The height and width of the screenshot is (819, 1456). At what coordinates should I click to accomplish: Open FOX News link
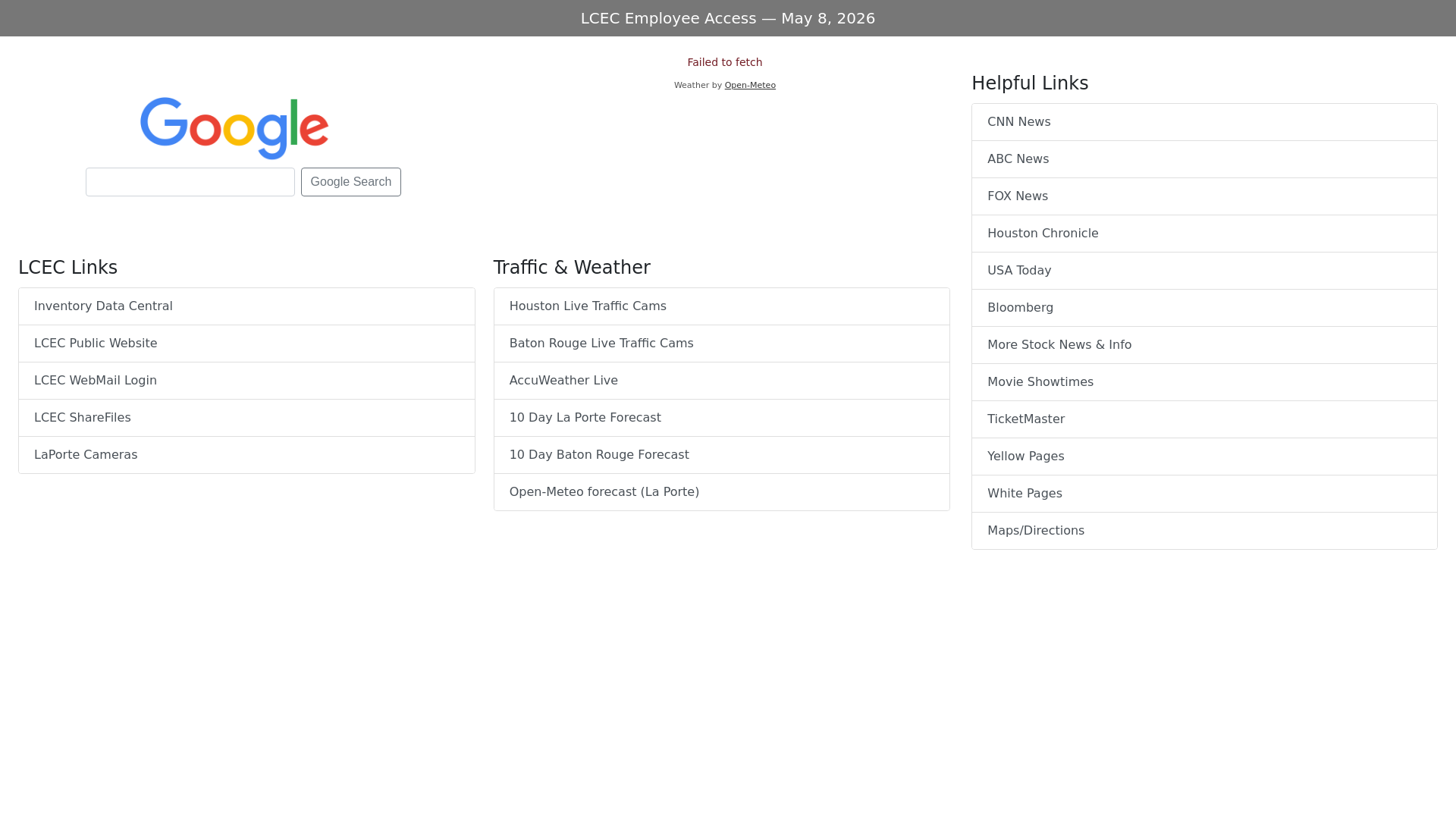coord(1204,196)
